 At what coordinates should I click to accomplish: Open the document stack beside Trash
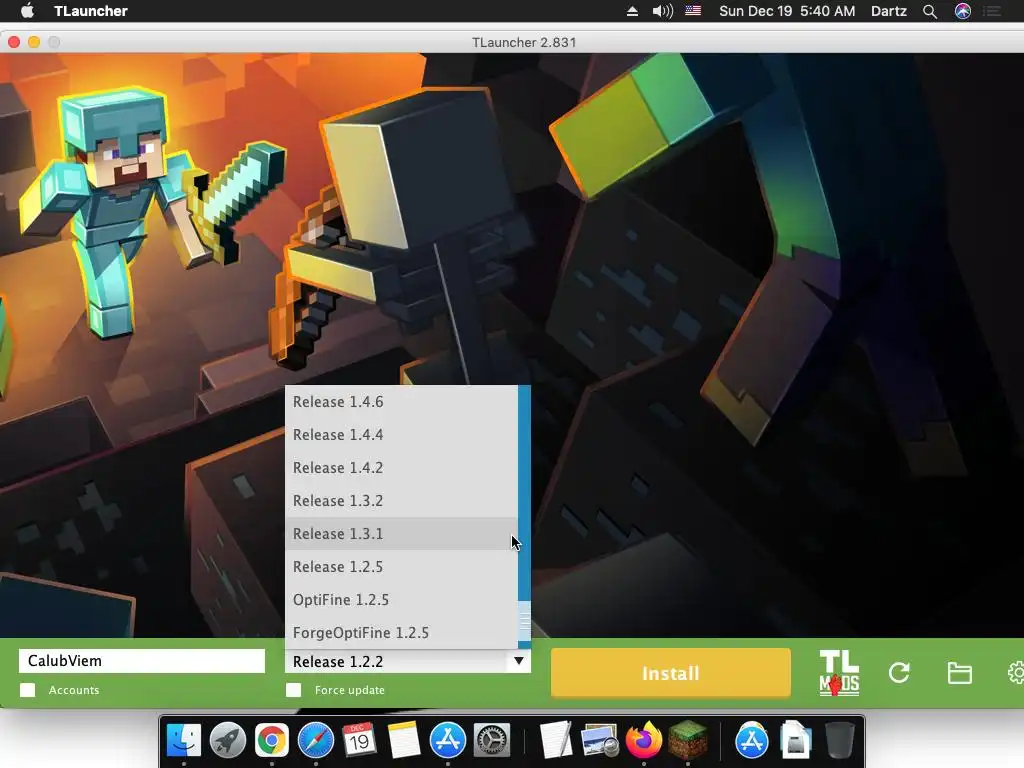(x=795, y=741)
